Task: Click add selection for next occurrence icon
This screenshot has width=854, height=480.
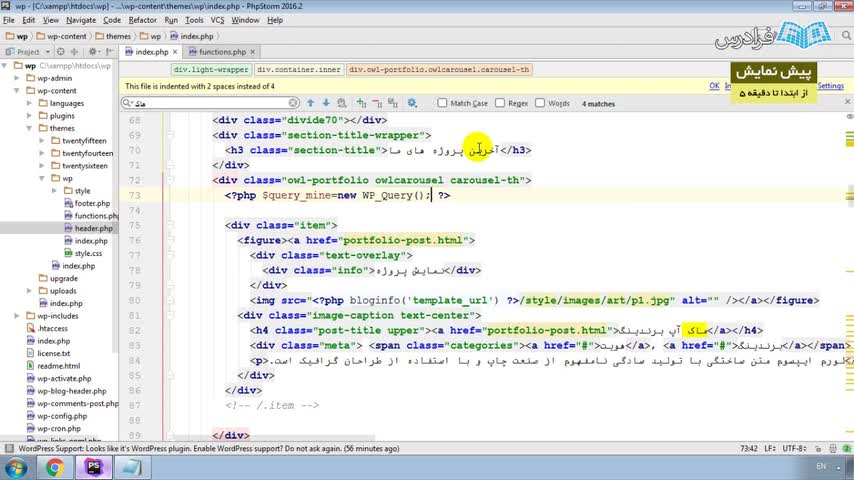Action: tap(361, 103)
